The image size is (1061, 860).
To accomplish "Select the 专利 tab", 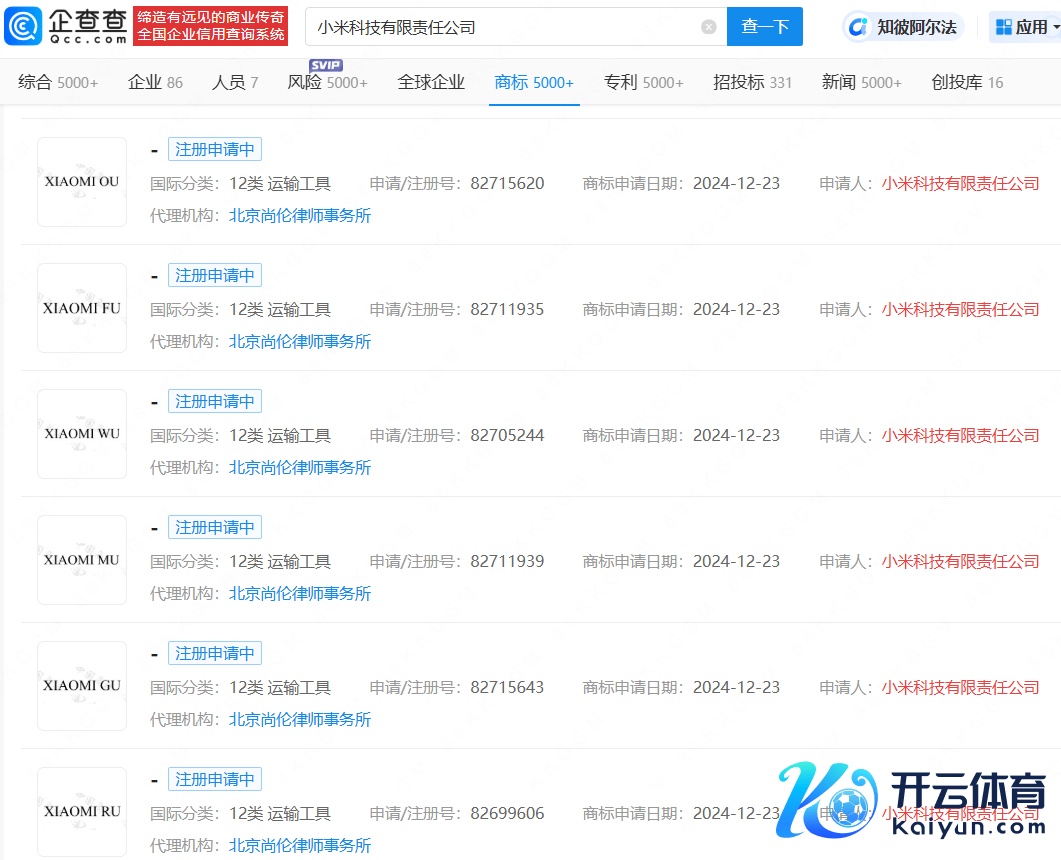I will point(643,82).
